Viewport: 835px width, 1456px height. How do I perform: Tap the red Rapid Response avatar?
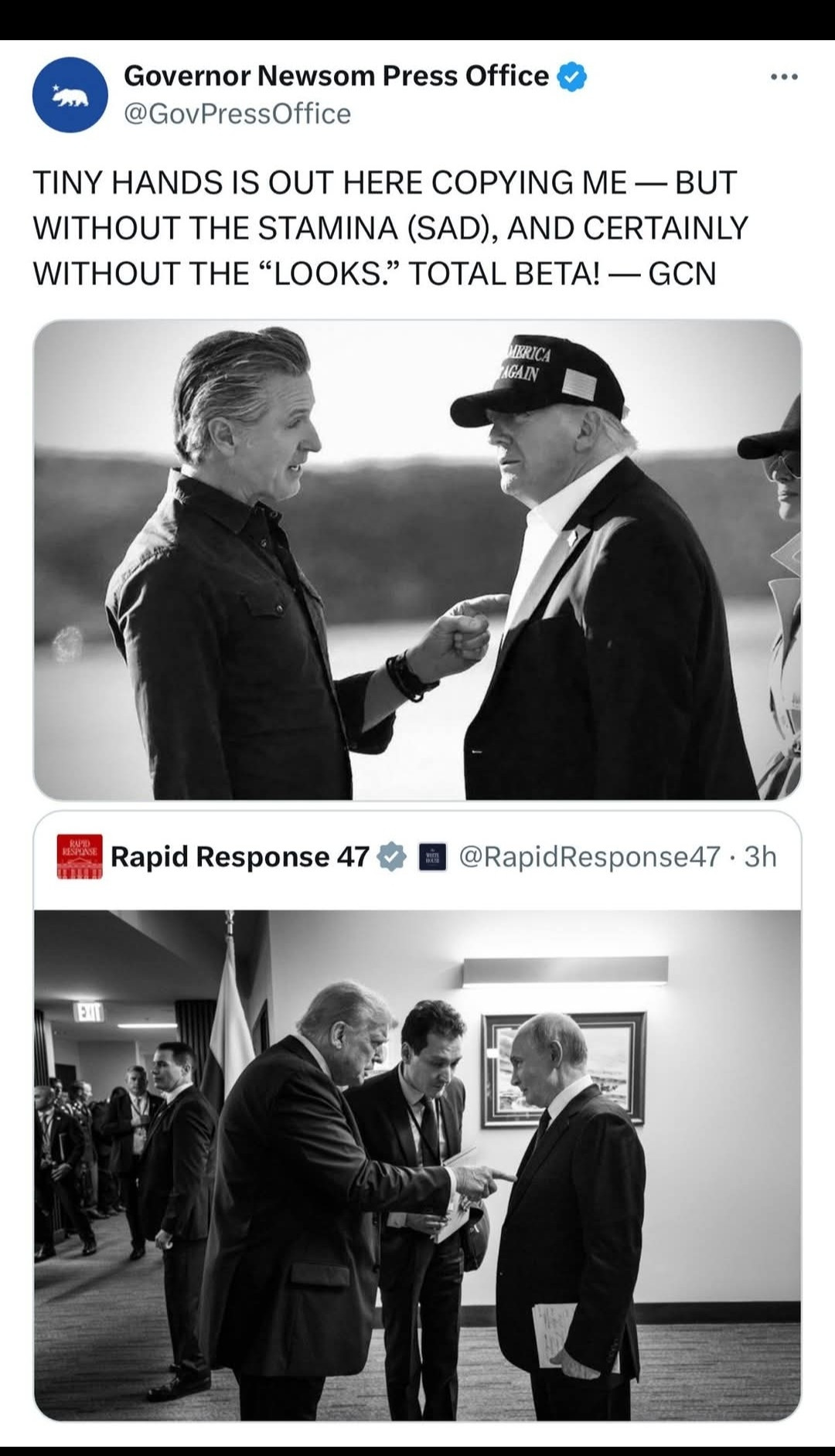tap(80, 856)
